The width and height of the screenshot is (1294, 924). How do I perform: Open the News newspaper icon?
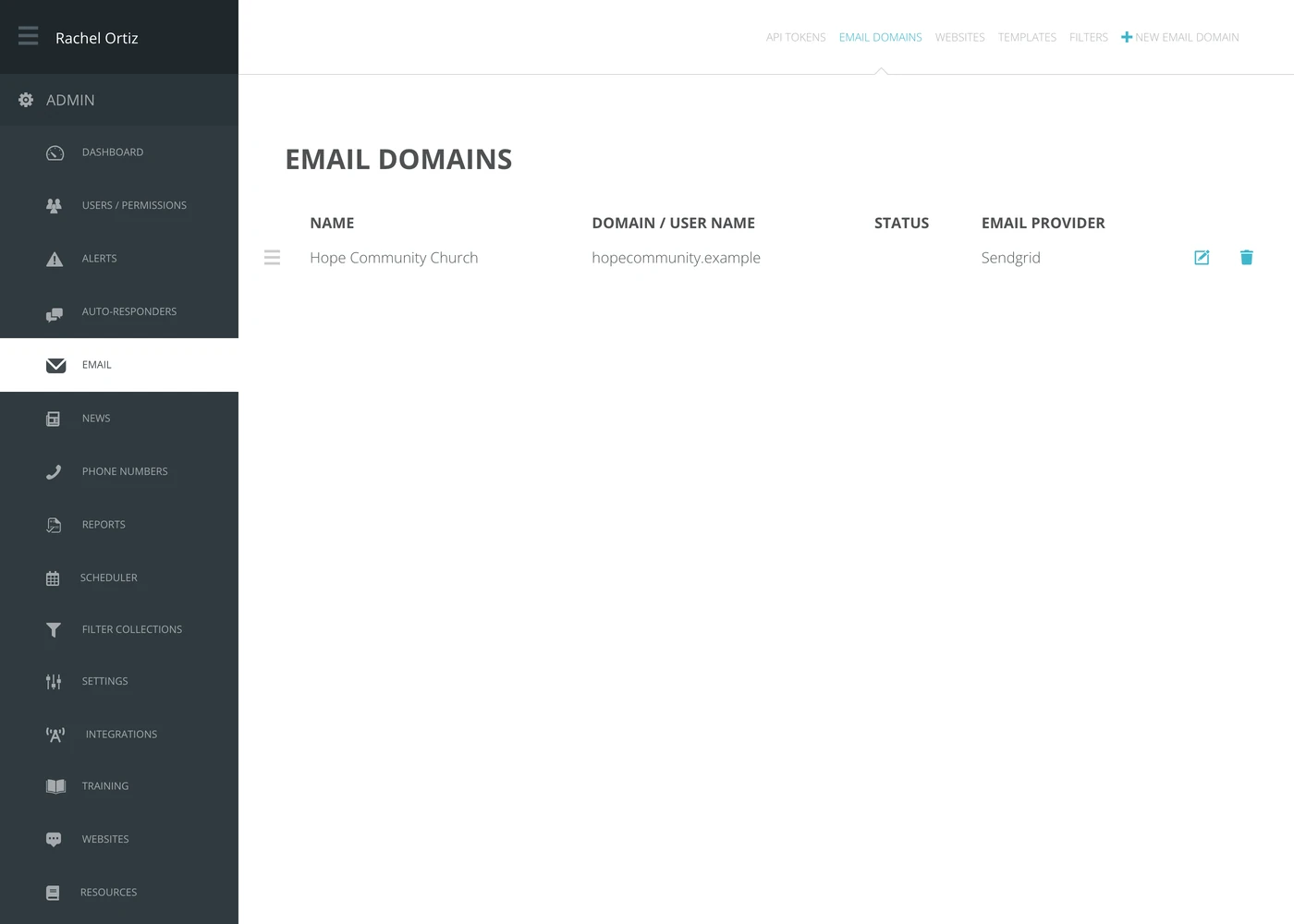(x=53, y=419)
